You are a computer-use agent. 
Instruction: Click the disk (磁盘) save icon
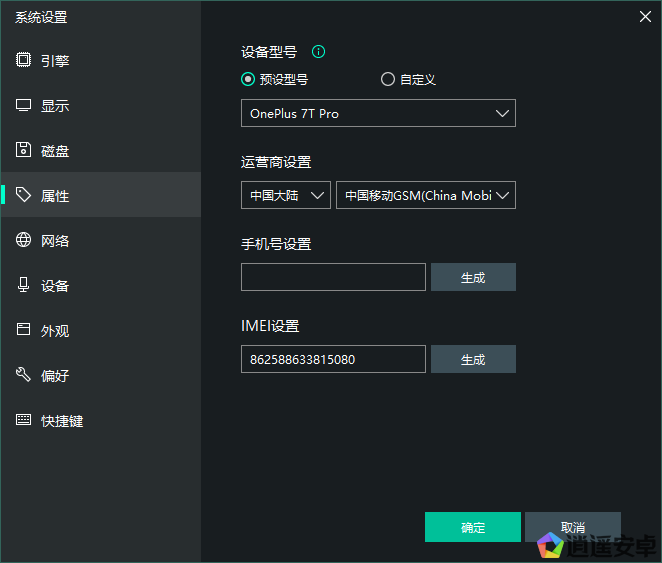tap(24, 150)
